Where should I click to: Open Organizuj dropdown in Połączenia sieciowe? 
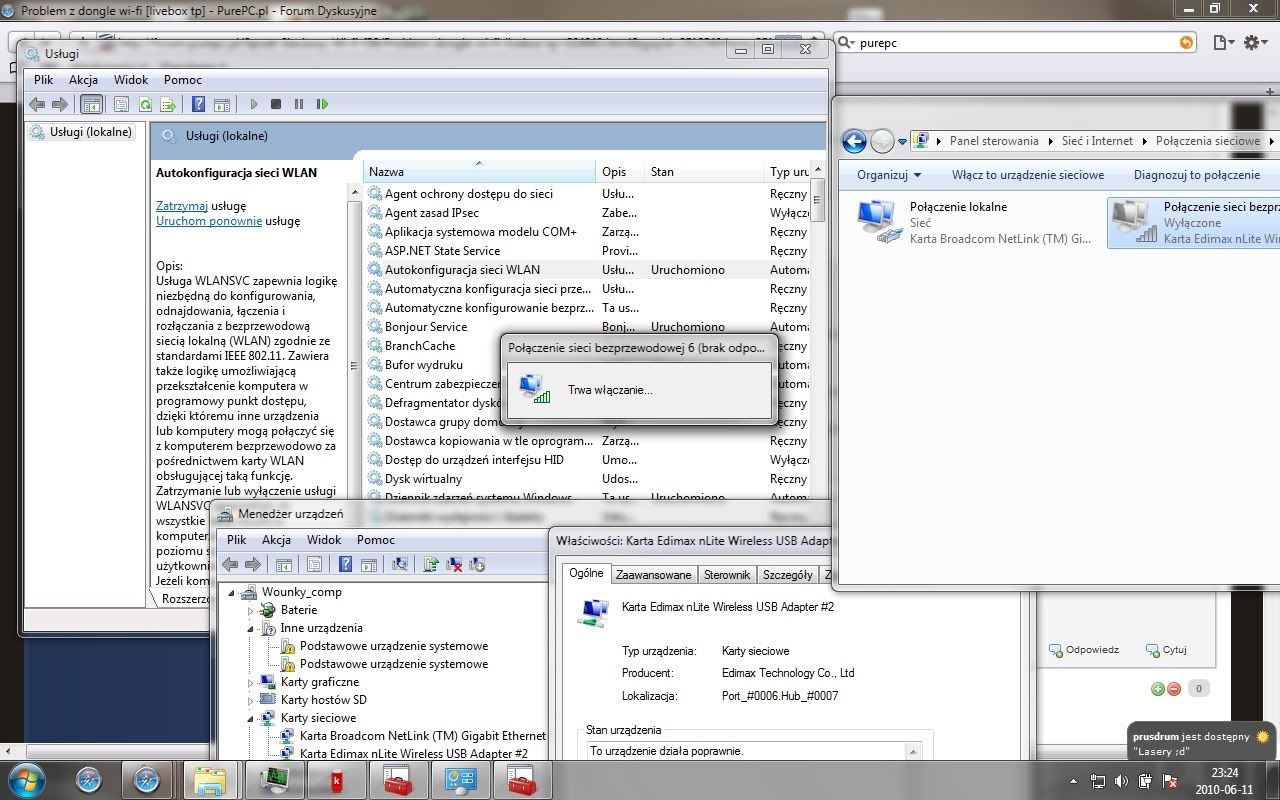[x=889, y=174]
